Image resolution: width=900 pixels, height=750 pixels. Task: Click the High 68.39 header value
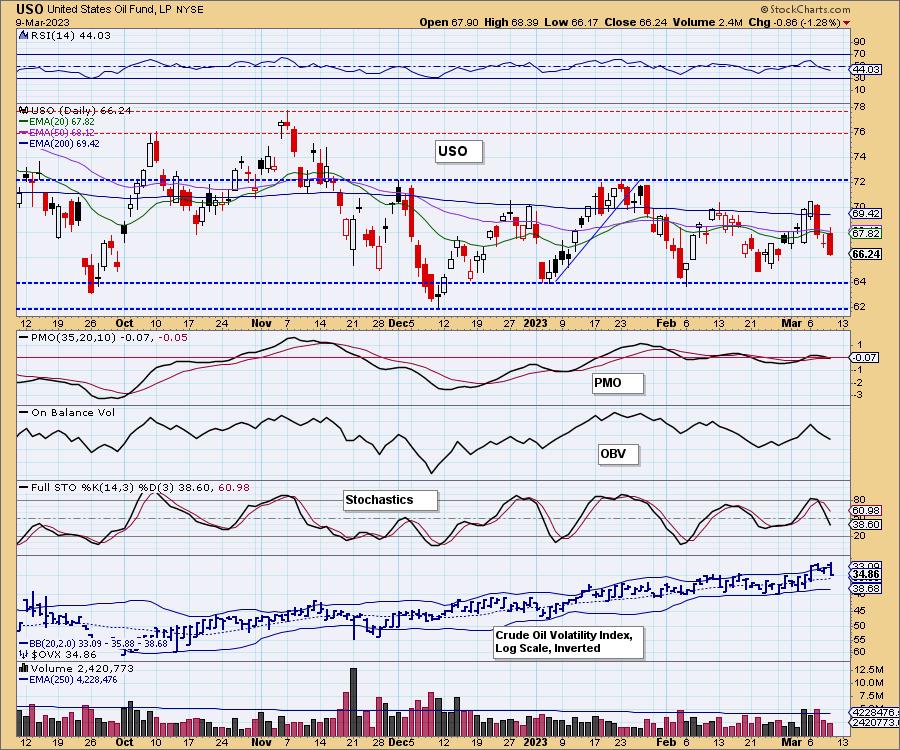pos(510,22)
